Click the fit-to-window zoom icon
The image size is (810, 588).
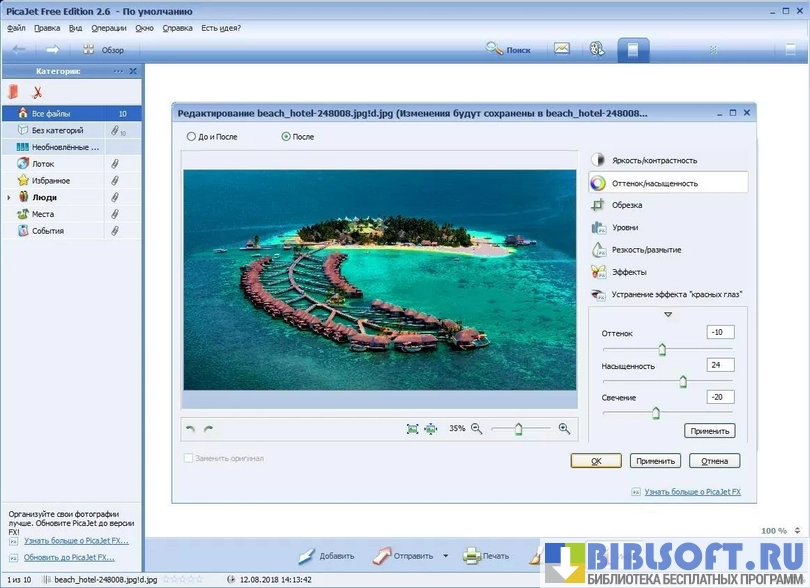[x=412, y=428]
